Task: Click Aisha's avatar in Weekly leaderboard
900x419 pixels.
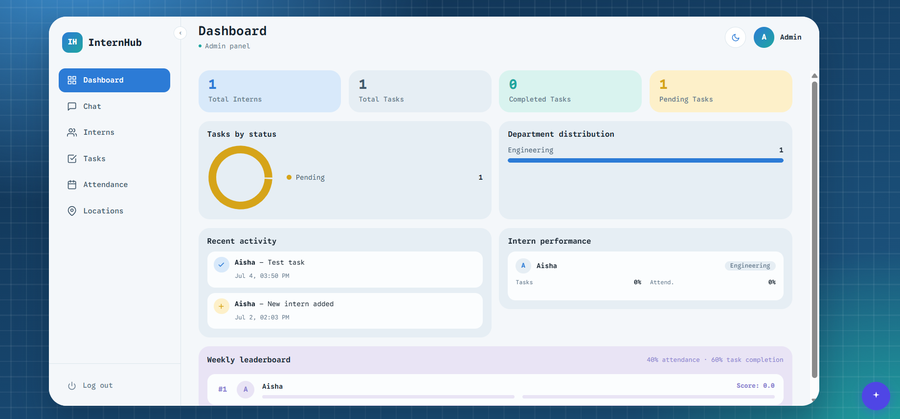Action: coord(246,390)
